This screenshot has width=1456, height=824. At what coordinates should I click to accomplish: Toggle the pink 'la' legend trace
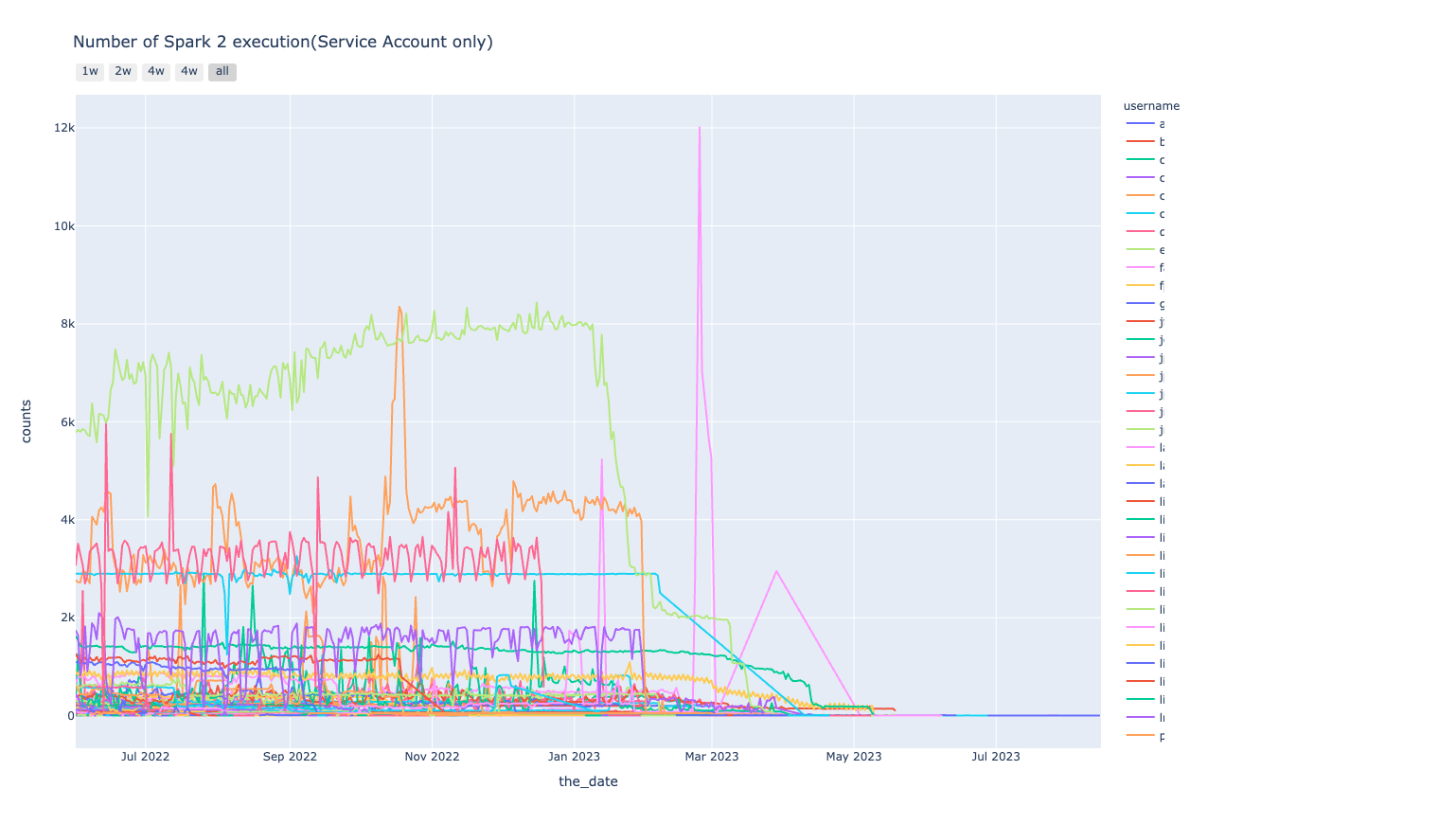pyautogui.click(x=1145, y=448)
